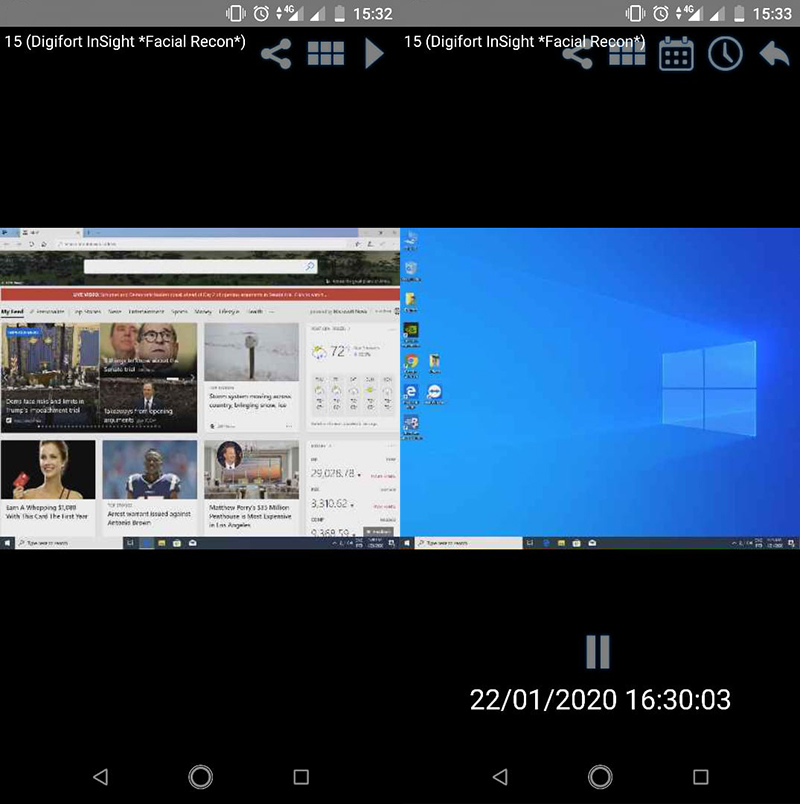Select the My Feed tab in the news page
Image resolution: width=800 pixels, height=804 pixels.
[13, 311]
